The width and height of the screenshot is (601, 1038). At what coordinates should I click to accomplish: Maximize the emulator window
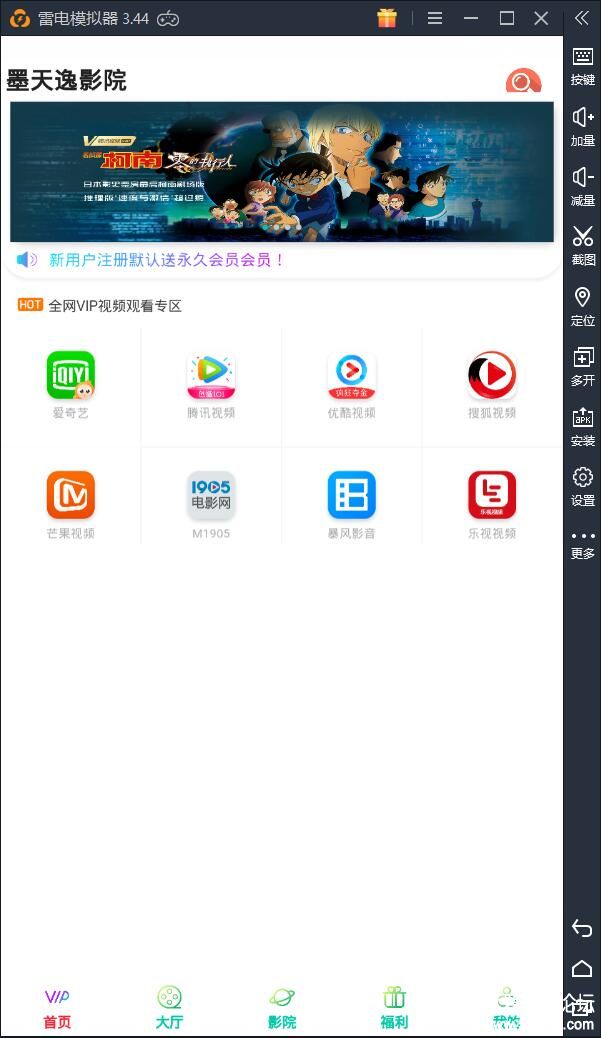(506, 18)
